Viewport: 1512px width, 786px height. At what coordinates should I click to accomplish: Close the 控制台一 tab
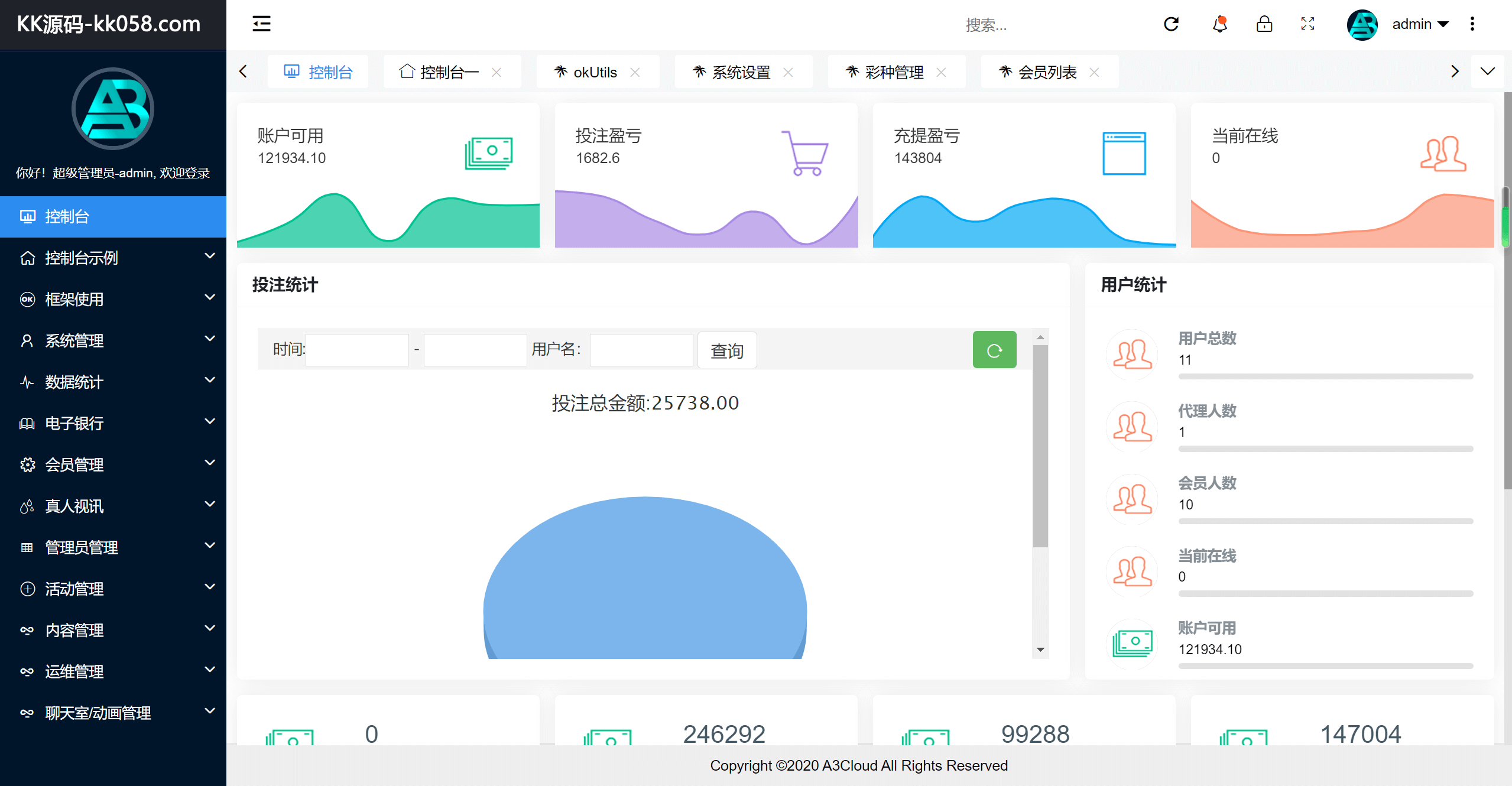click(497, 72)
